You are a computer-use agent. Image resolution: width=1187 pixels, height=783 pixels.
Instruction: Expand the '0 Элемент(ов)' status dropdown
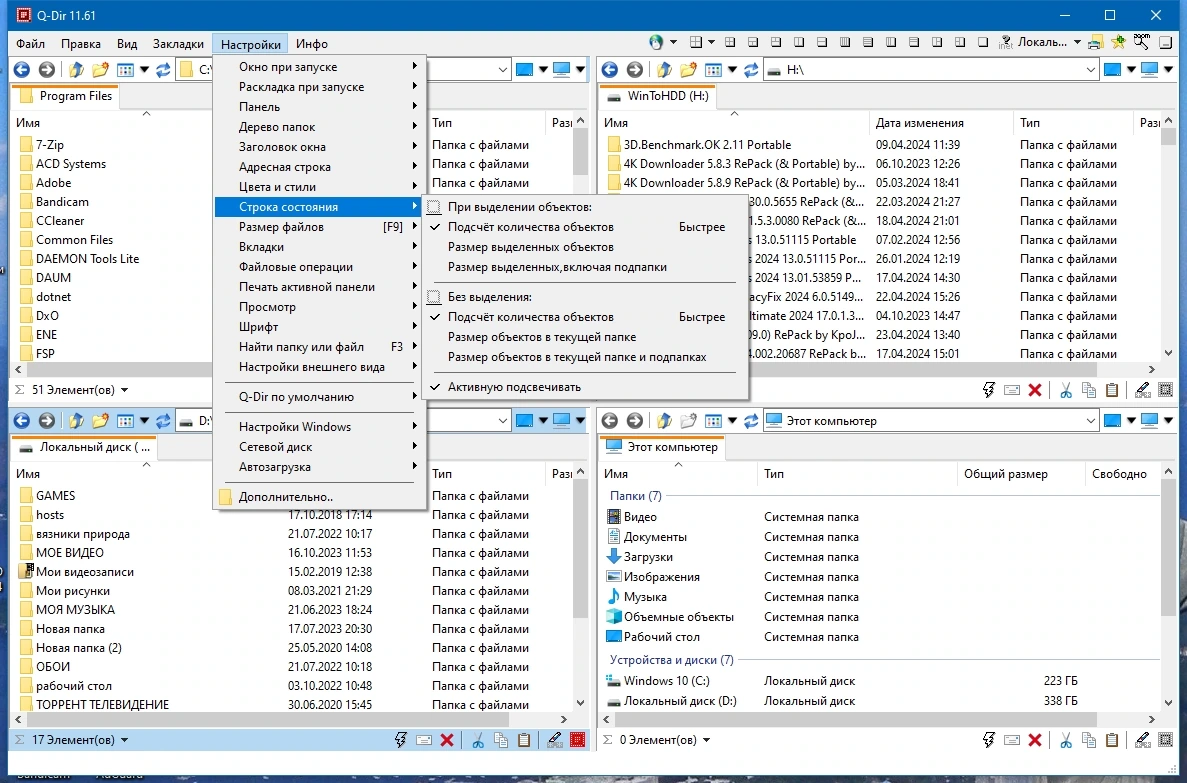[706, 740]
